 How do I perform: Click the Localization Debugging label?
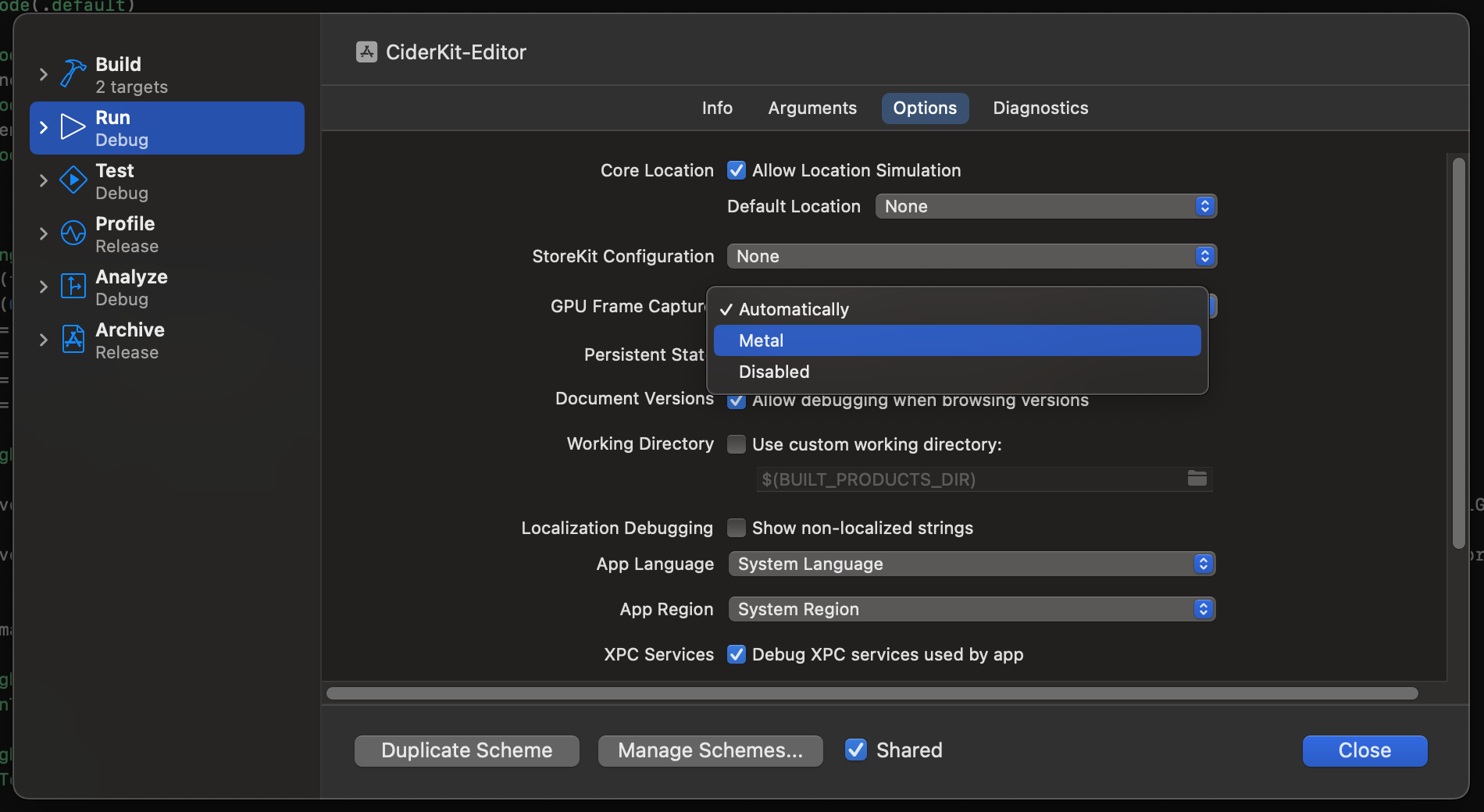617,528
